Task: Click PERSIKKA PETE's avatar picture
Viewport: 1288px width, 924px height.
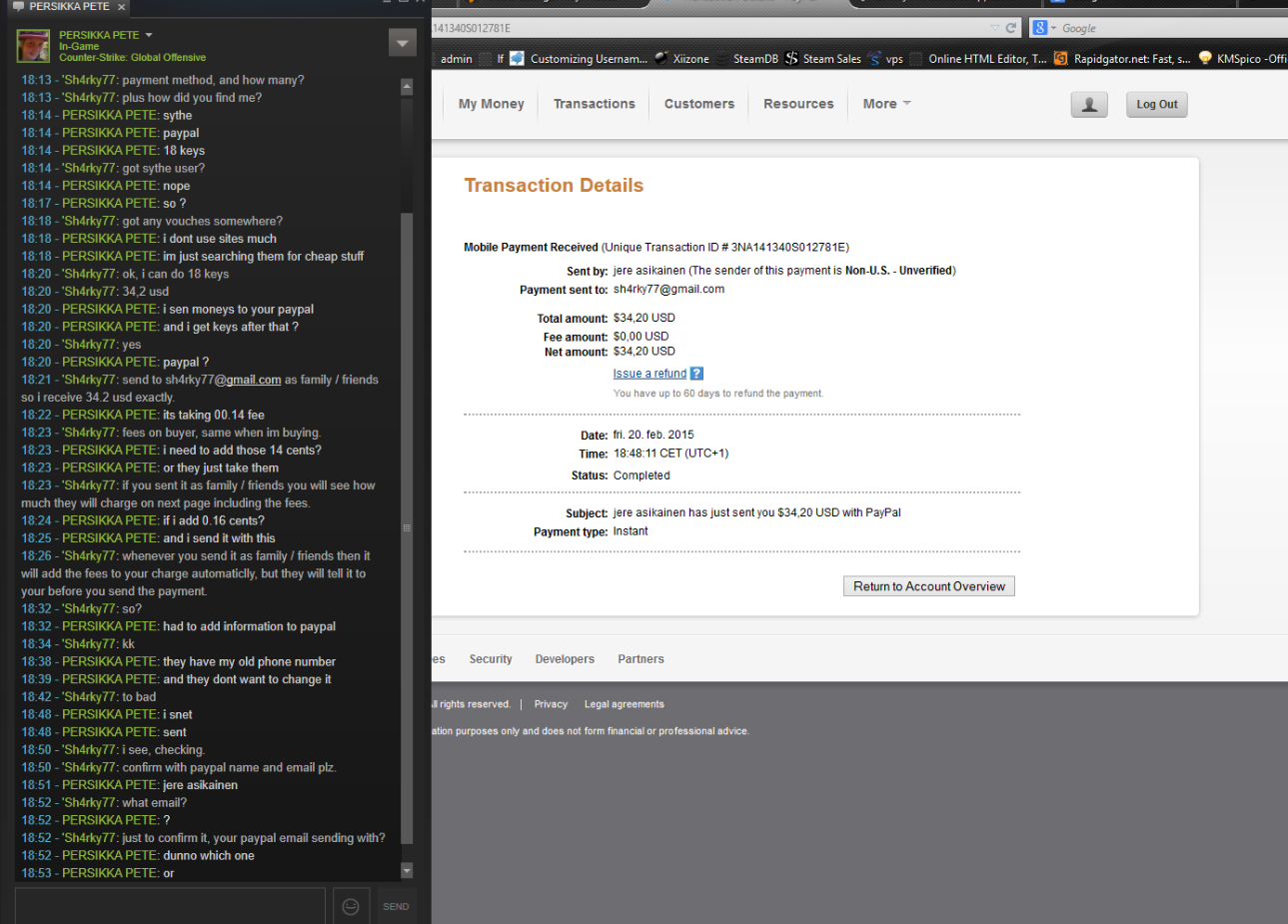Action: pyautogui.click(x=33, y=46)
